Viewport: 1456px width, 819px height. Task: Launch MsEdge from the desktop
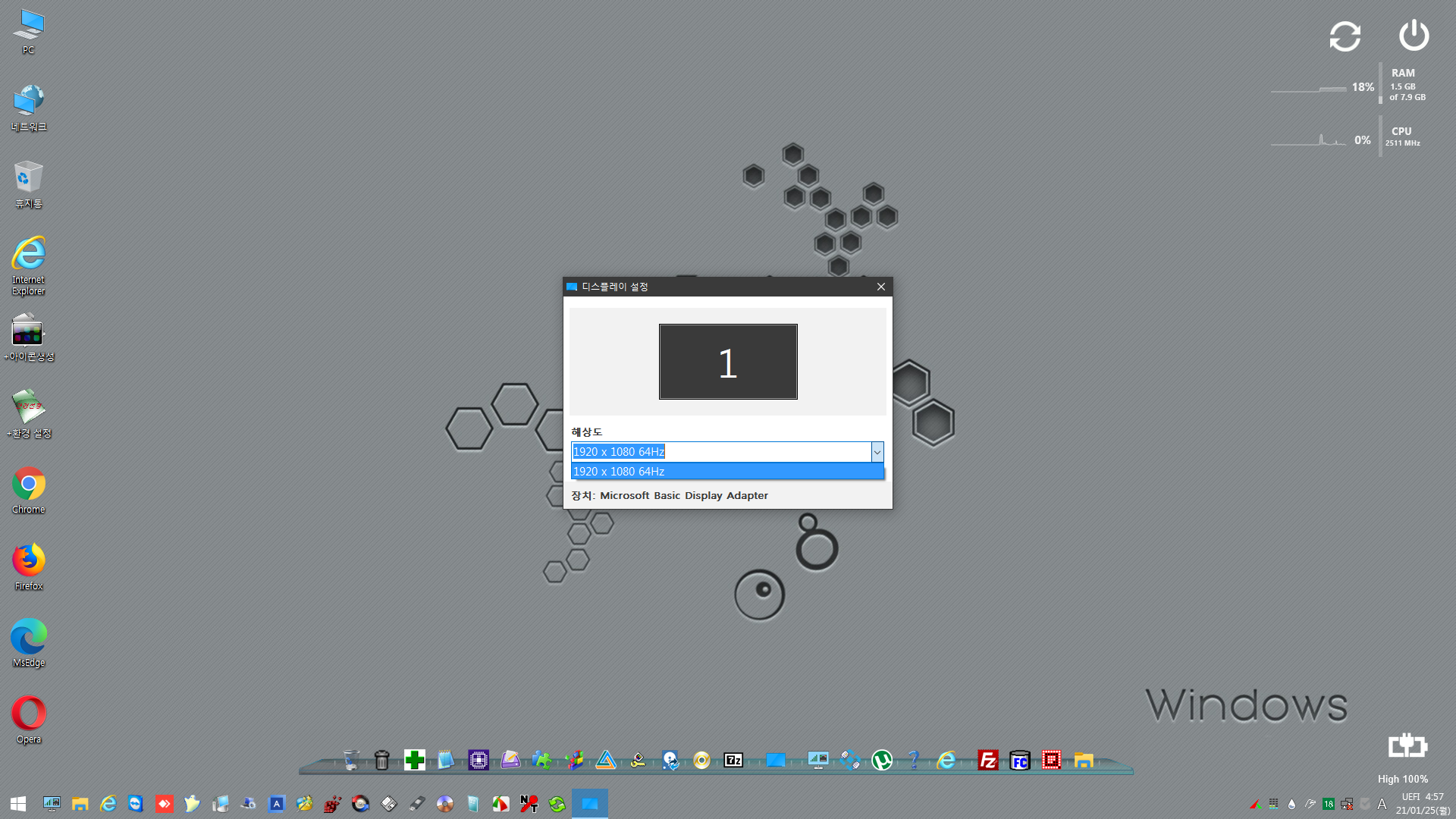point(29,645)
